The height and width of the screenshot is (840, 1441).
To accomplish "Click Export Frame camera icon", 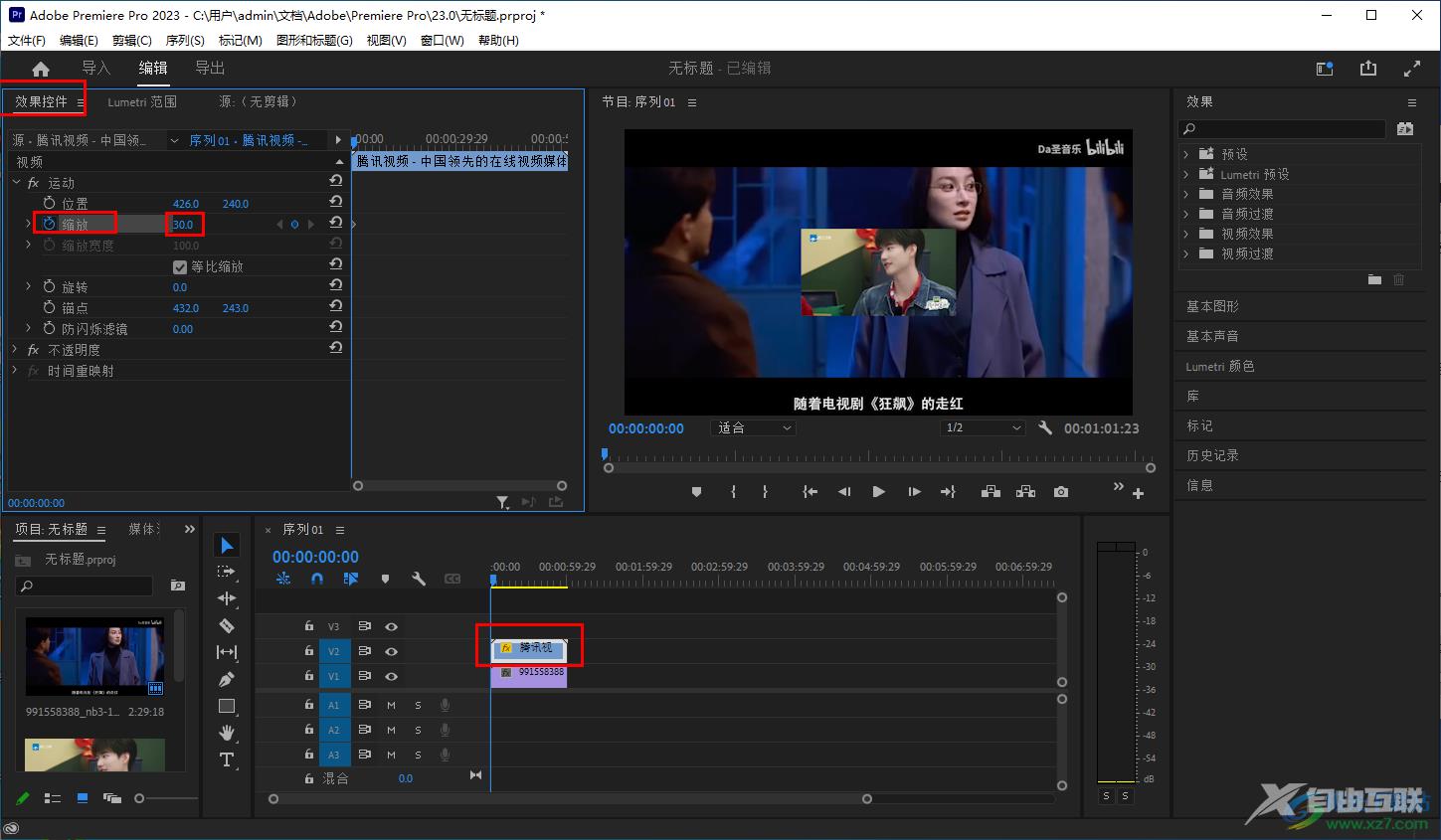I will [x=1061, y=492].
